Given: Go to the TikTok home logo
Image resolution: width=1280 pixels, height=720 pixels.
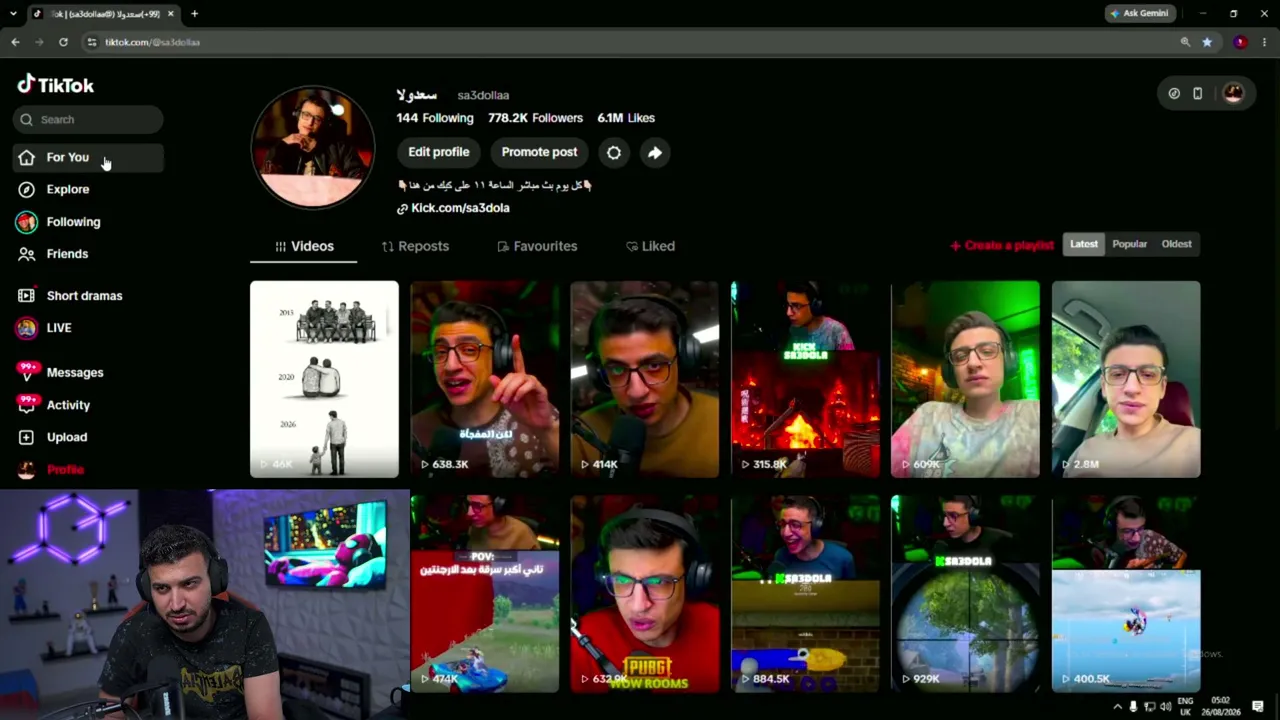Looking at the screenshot, I should click(56, 85).
